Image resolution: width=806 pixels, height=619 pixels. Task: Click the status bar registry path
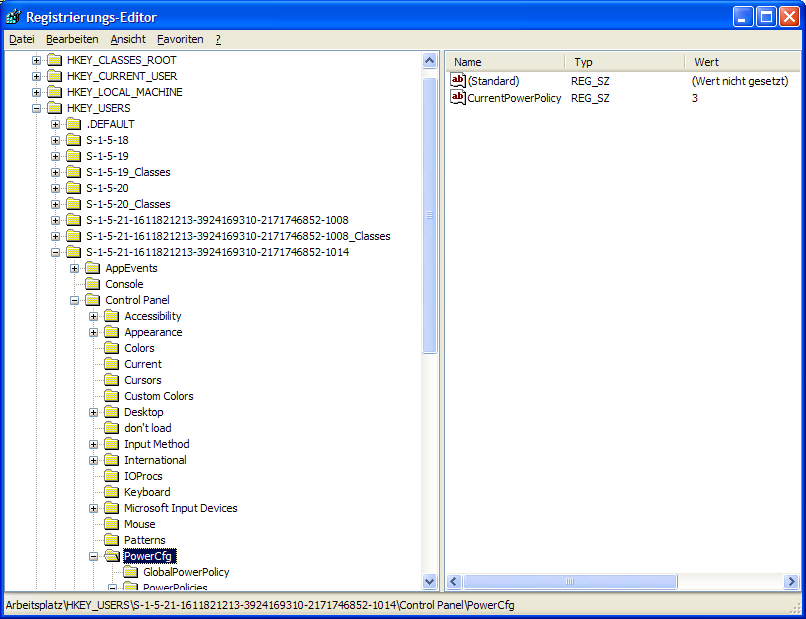(260, 605)
